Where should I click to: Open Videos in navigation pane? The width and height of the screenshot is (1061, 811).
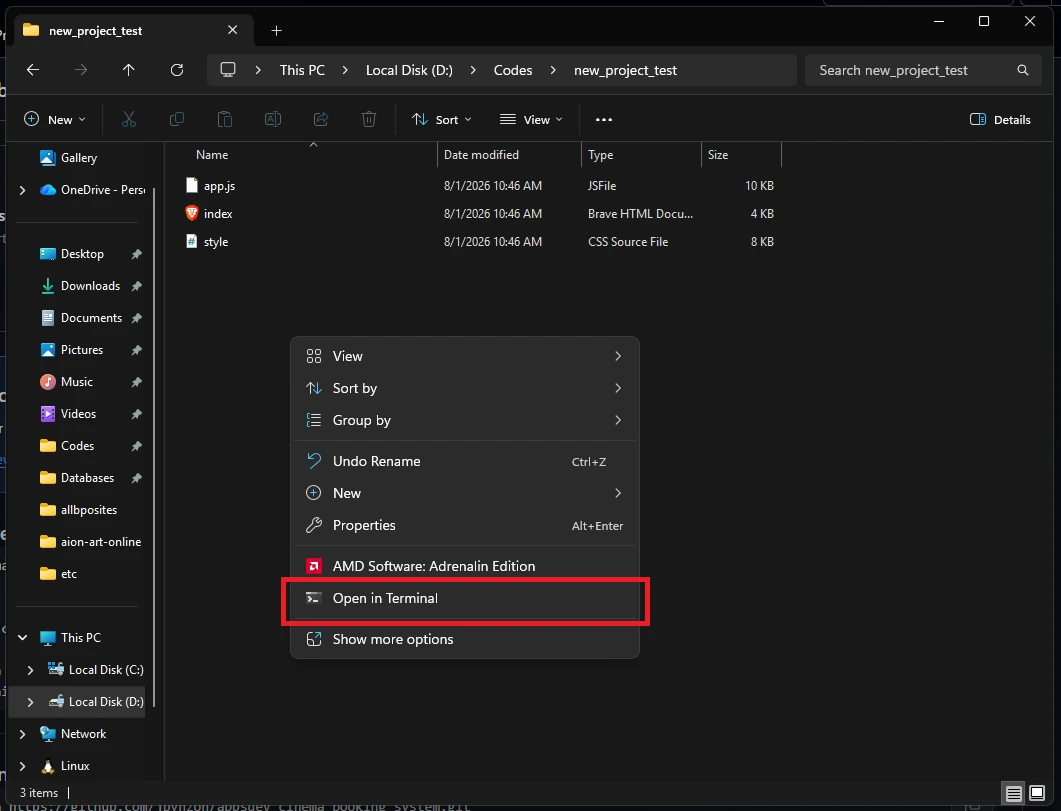click(78, 414)
